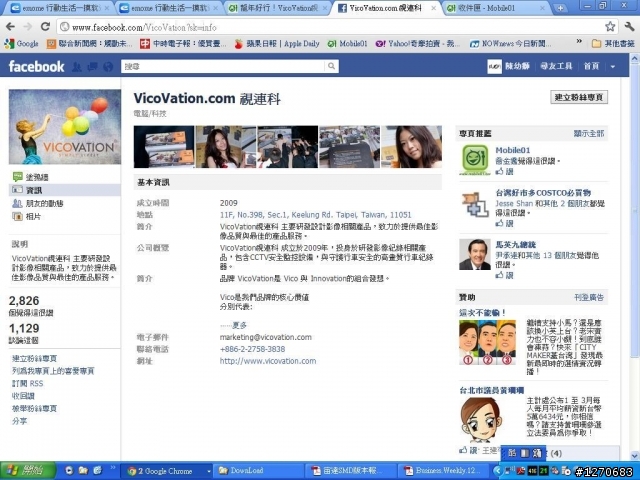
Task: Open the NOWnews bookmark
Action: tap(510, 44)
